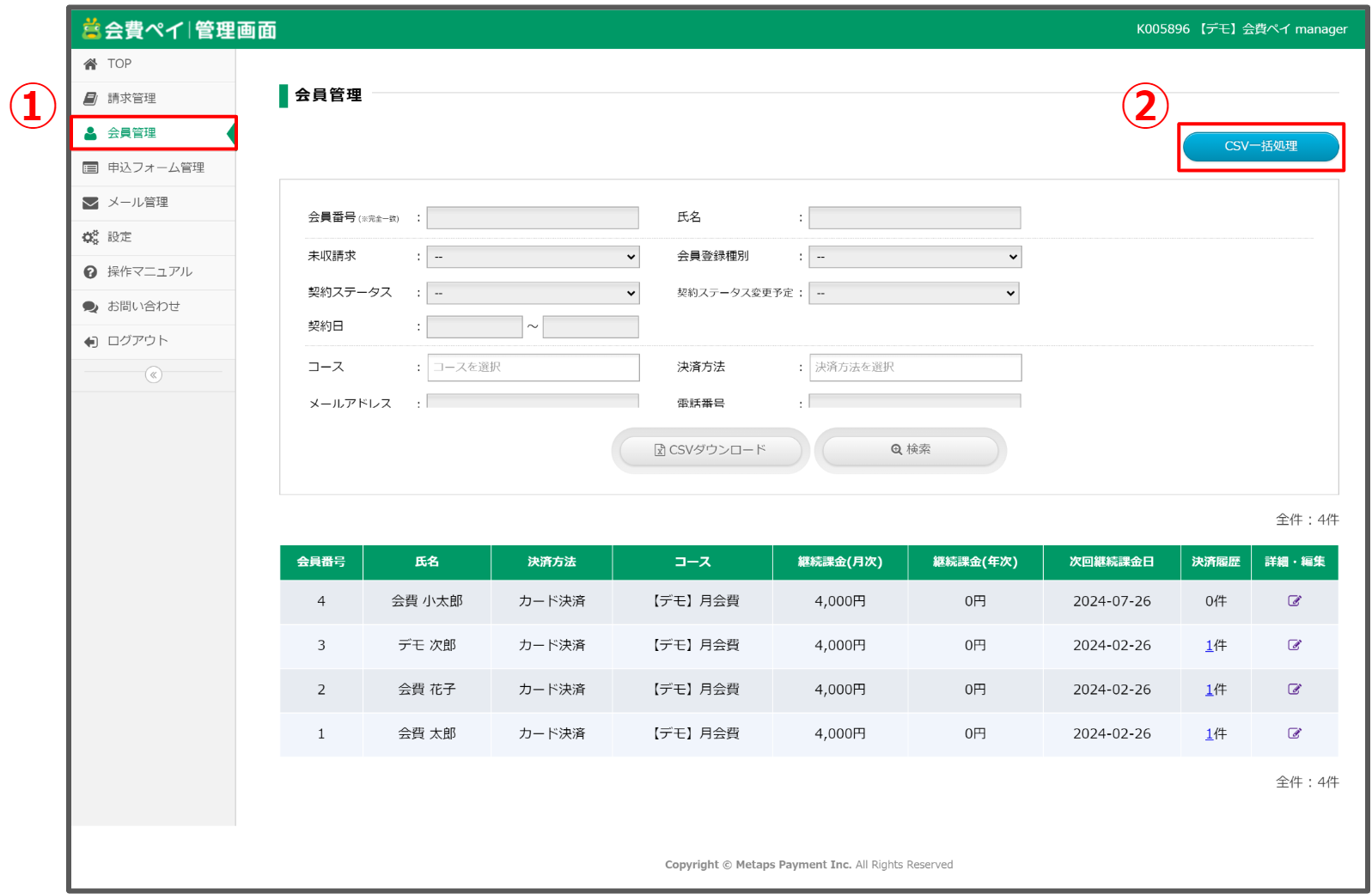The image size is (1372, 894).
Task: Open 請求管理 in the sidebar menu
Action: 131,99
